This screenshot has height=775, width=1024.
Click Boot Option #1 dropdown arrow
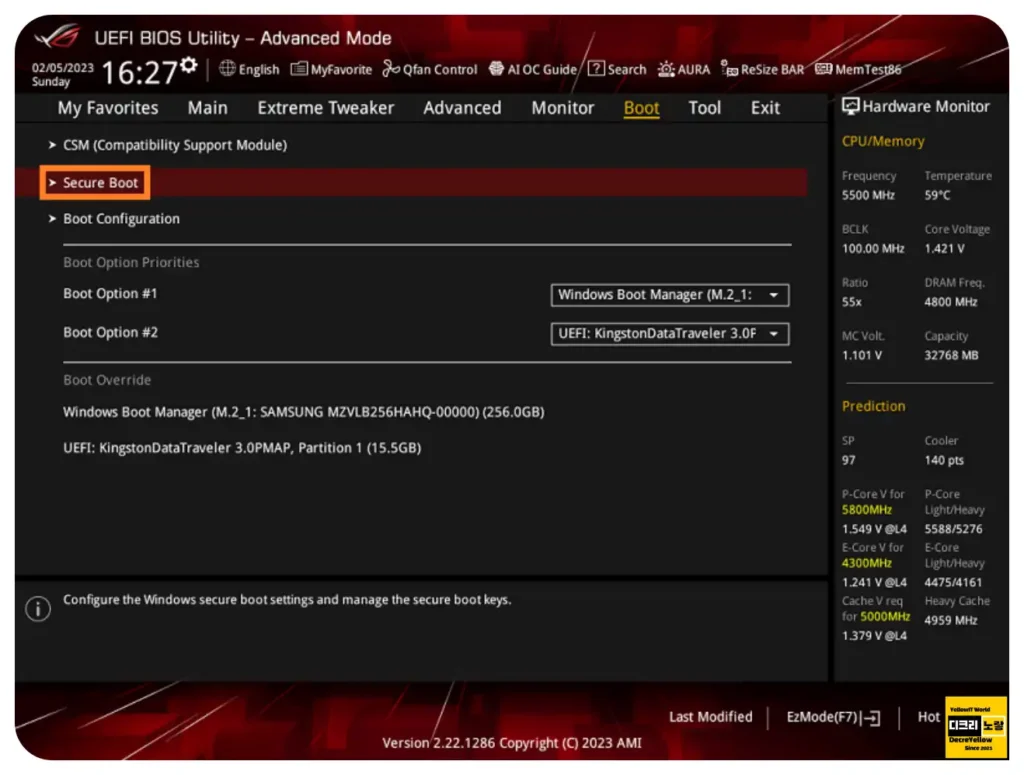pyautogui.click(x=774, y=295)
